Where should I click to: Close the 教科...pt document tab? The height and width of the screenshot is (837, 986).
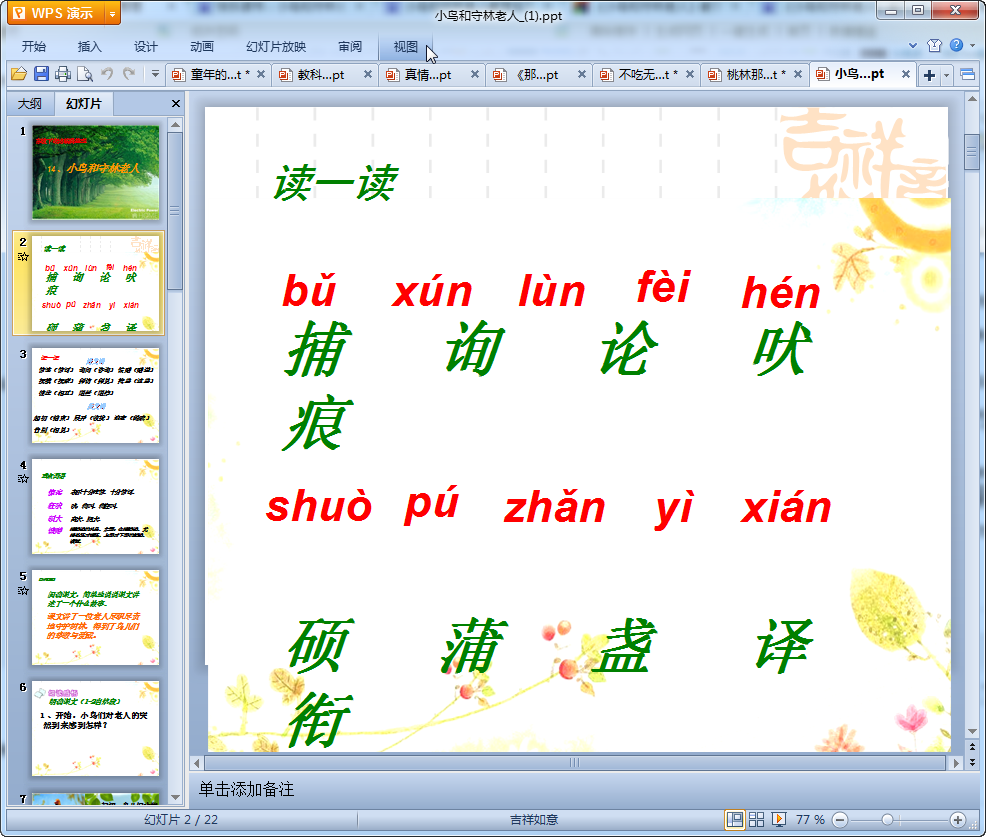tap(368, 74)
